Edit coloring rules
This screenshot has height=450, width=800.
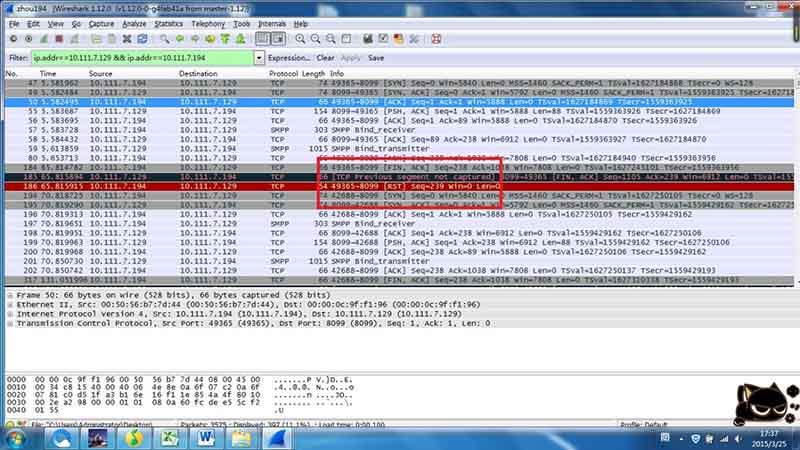[398, 39]
